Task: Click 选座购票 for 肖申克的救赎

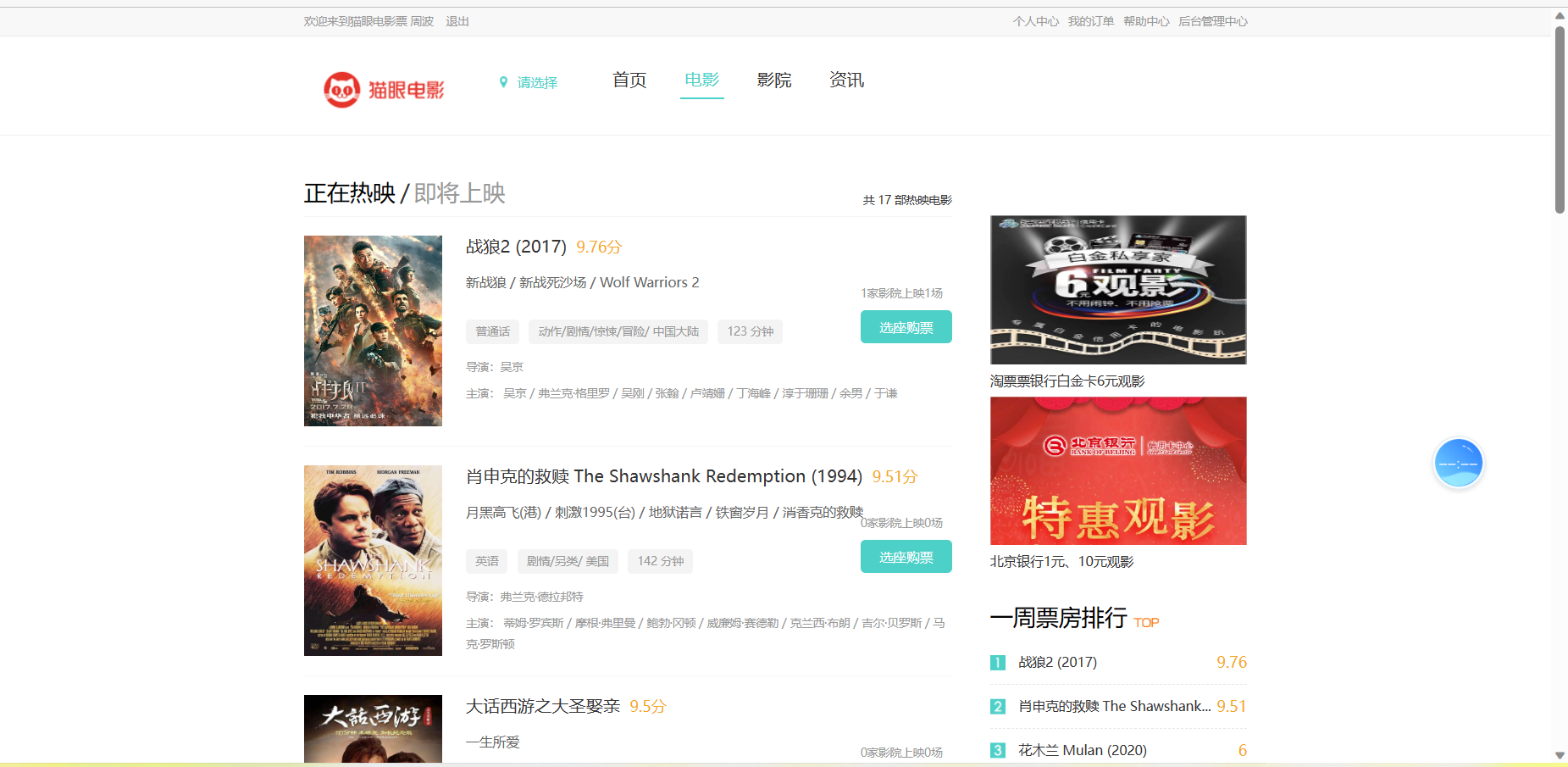Action: 906,557
